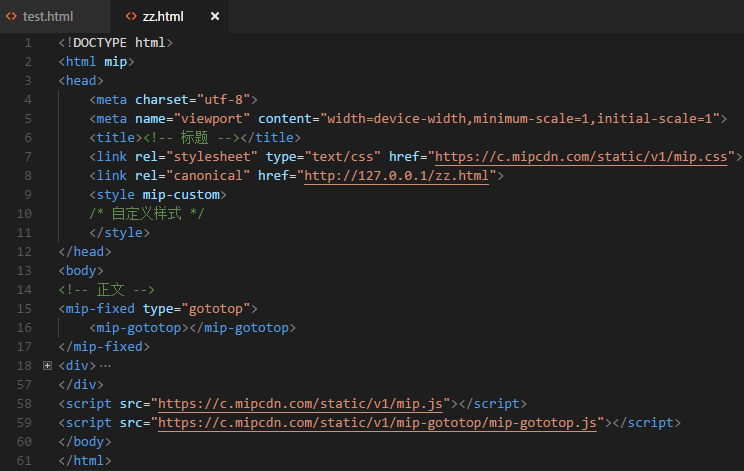Click the "gototop" type value

(216, 308)
